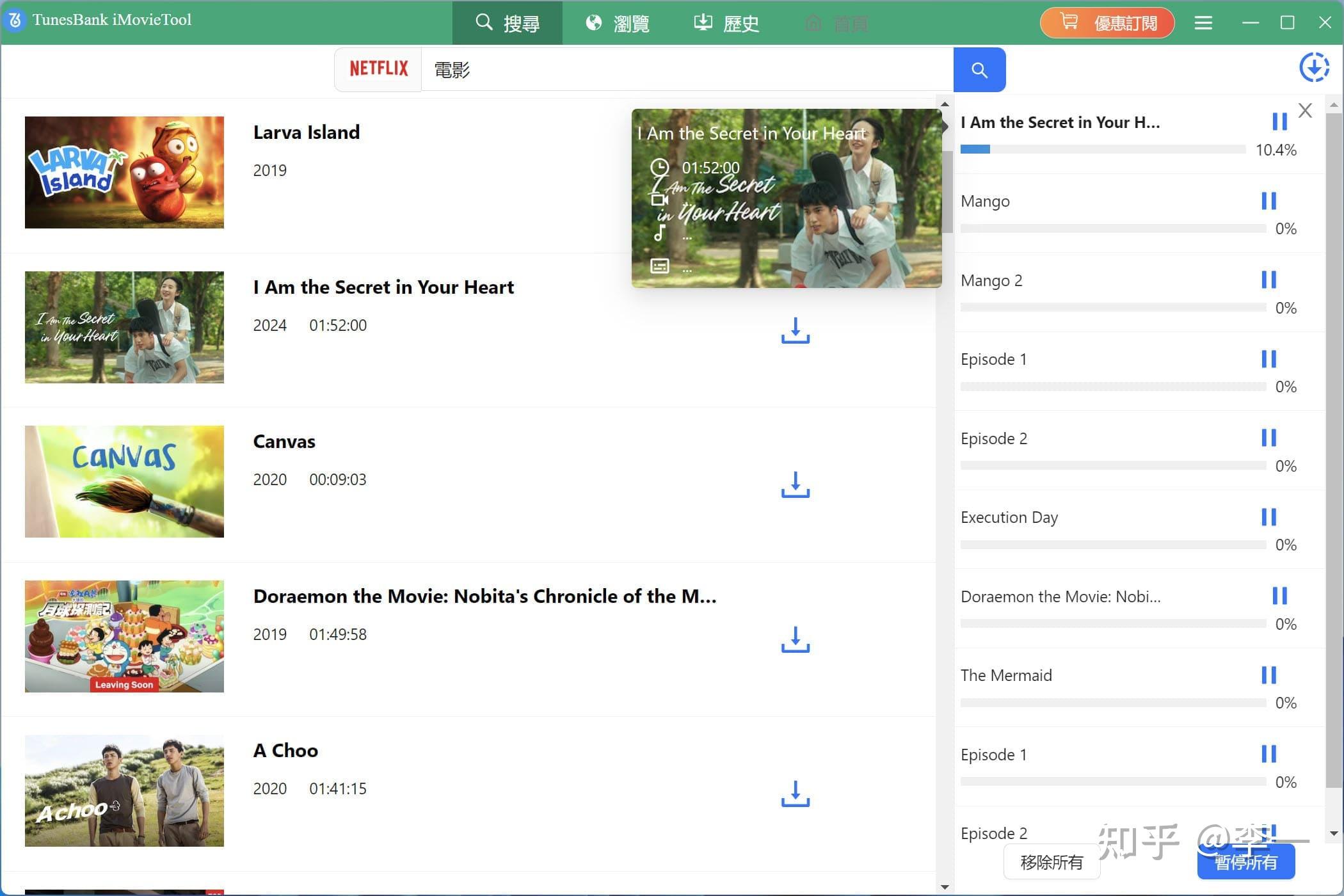
Task: Download "I Am the Secret in Your Heart"
Action: pos(795,332)
